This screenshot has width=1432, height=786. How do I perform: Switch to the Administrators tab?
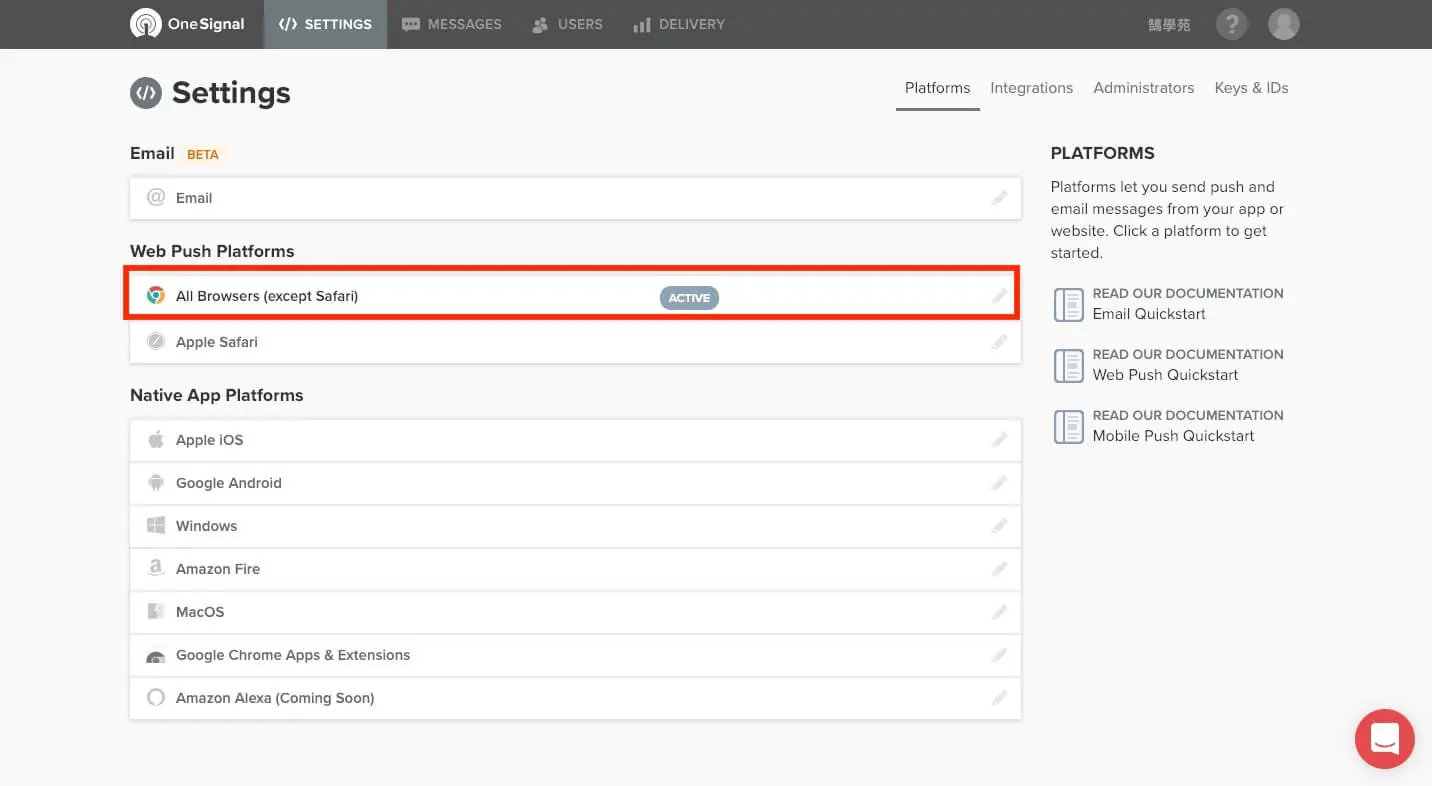[1143, 88]
